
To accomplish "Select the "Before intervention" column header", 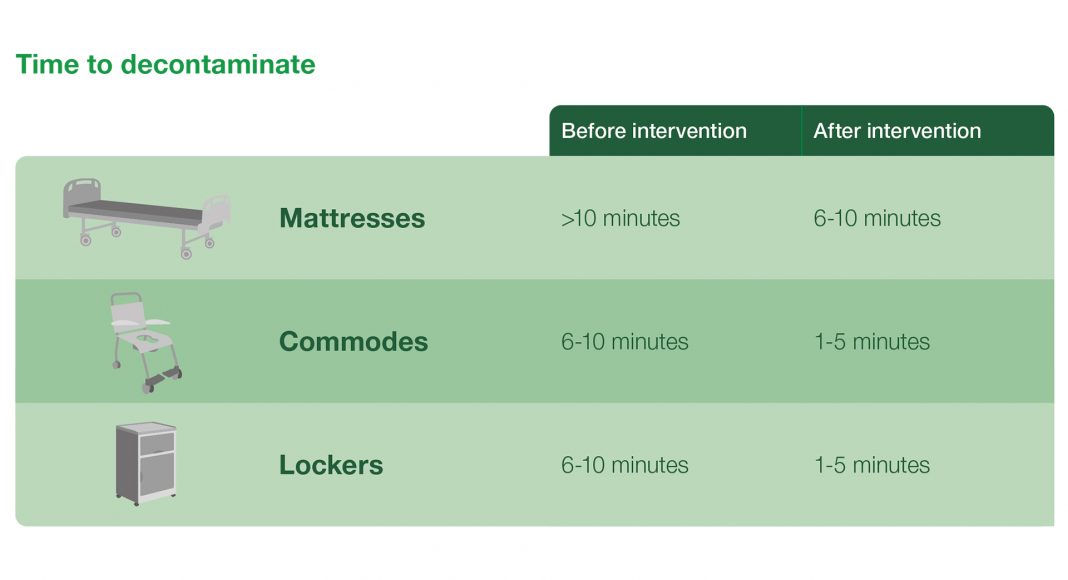I will [x=654, y=131].
